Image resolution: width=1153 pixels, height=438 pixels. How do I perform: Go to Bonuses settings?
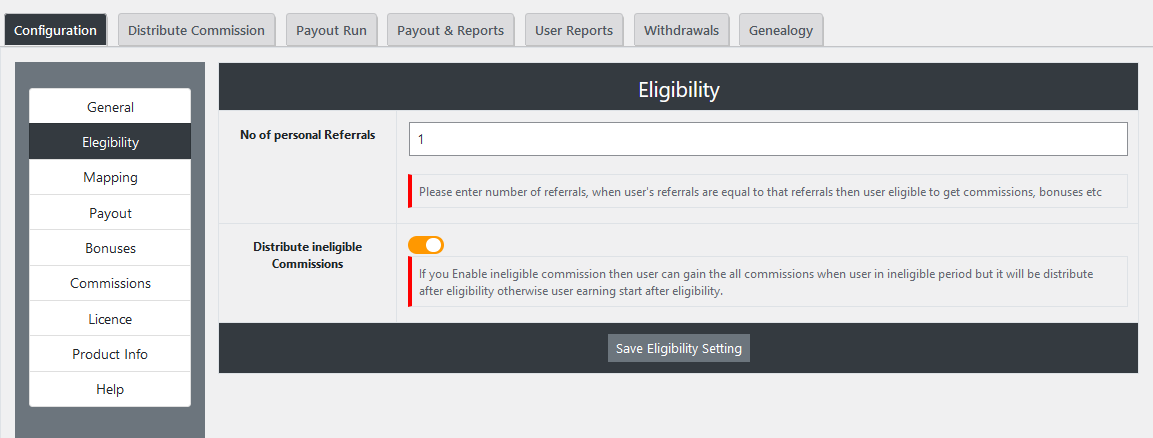(x=110, y=248)
